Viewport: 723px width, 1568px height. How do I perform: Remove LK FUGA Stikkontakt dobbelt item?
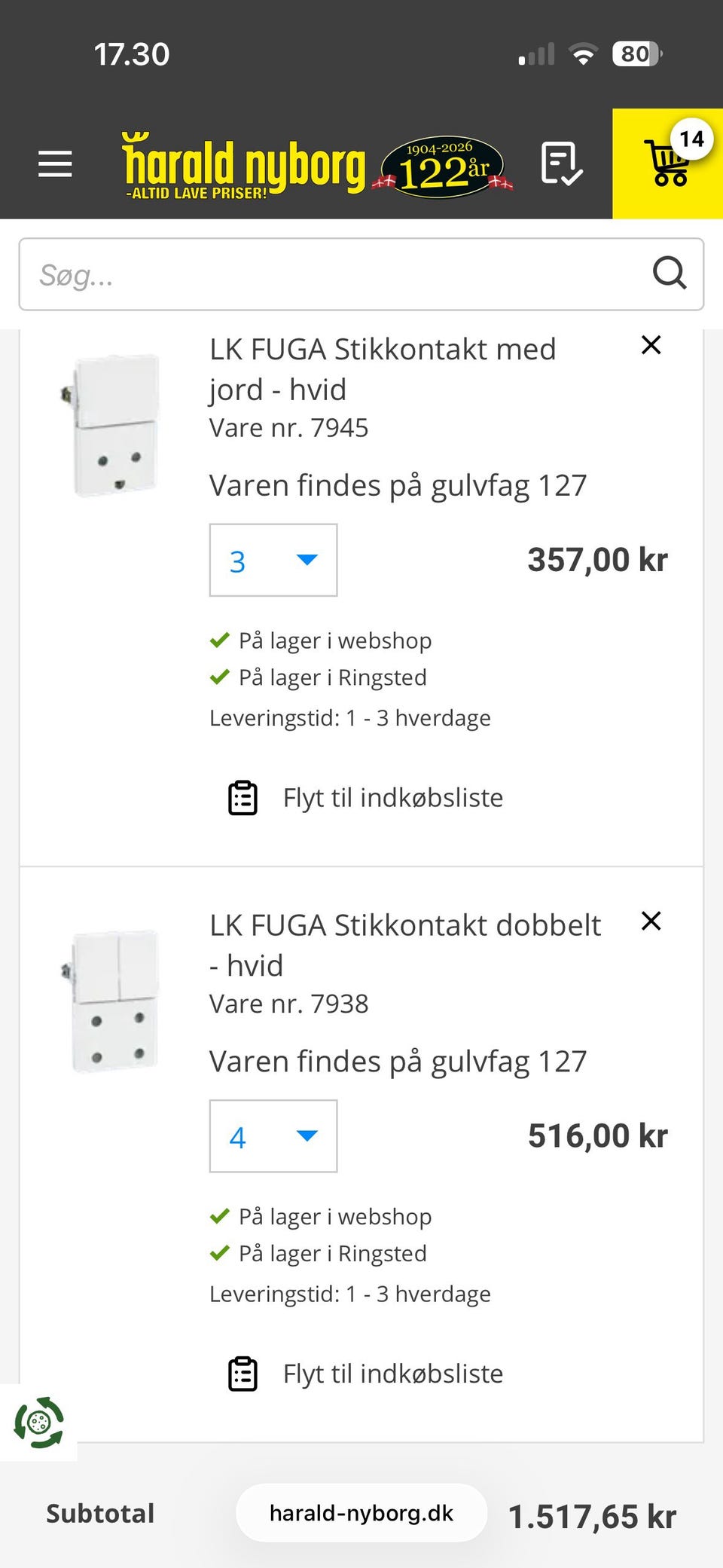651,921
